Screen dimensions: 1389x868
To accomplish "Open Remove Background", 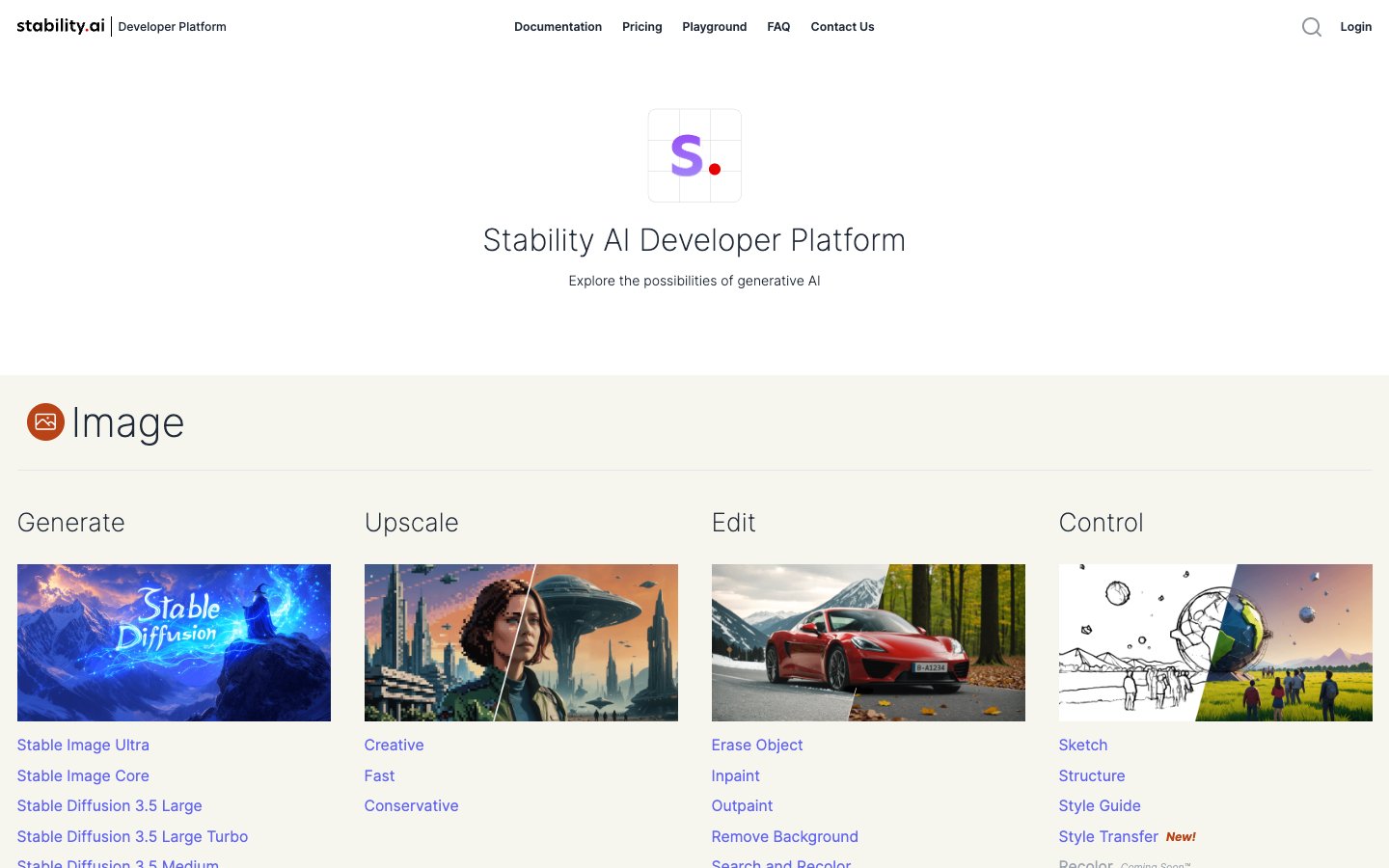I will pyautogui.click(x=784, y=836).
